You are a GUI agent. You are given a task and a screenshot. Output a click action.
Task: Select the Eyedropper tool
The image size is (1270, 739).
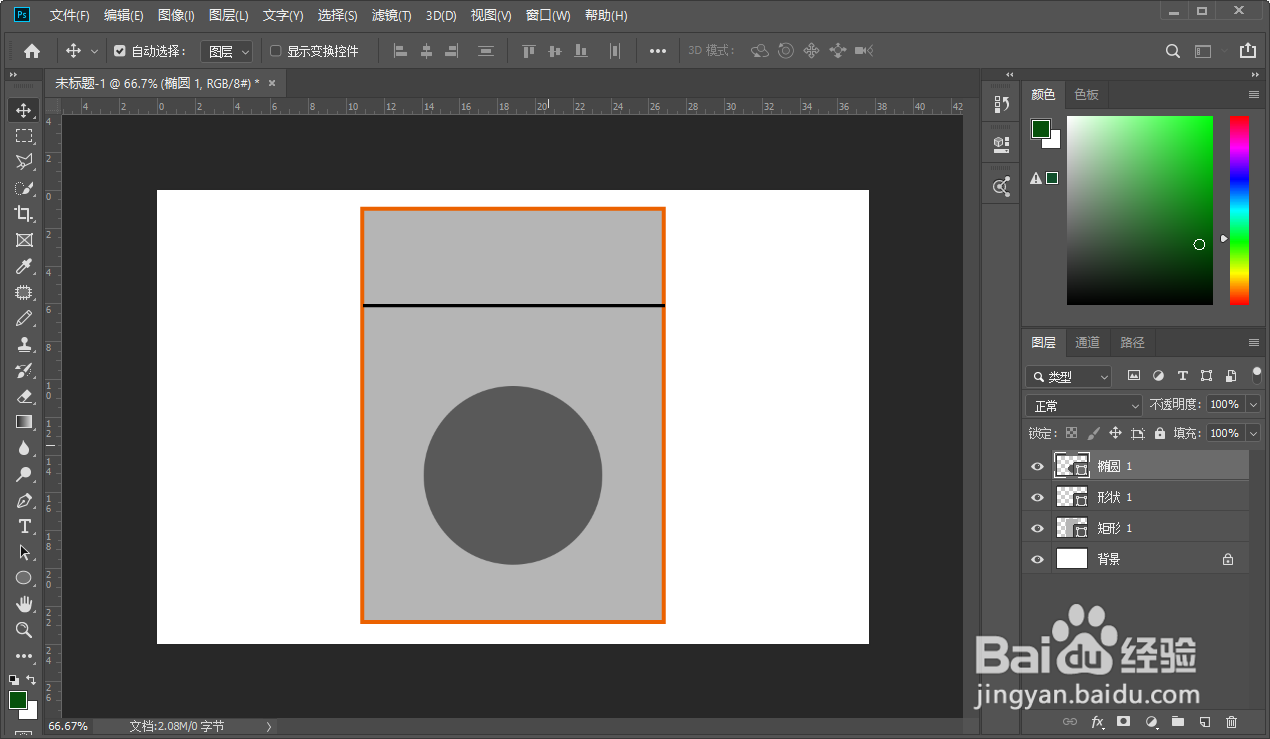click(x=24, y=266)
